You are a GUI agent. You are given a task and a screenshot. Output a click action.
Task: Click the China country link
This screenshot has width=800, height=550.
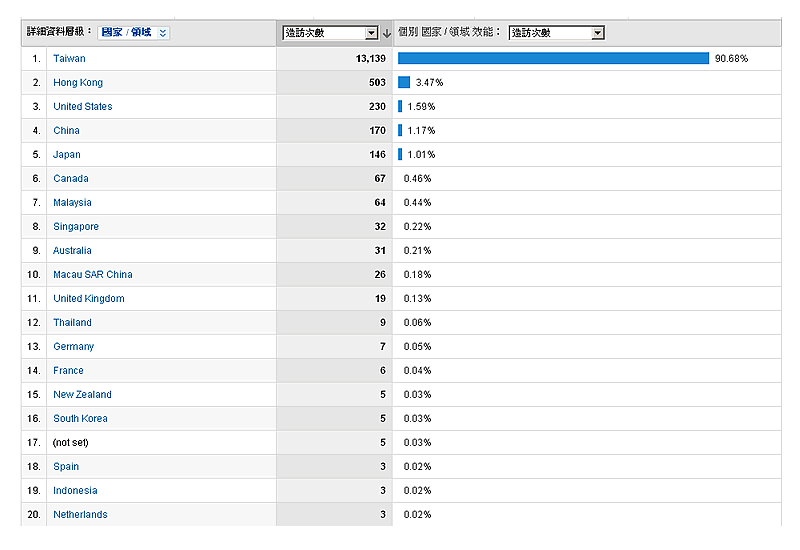point(66,131)
